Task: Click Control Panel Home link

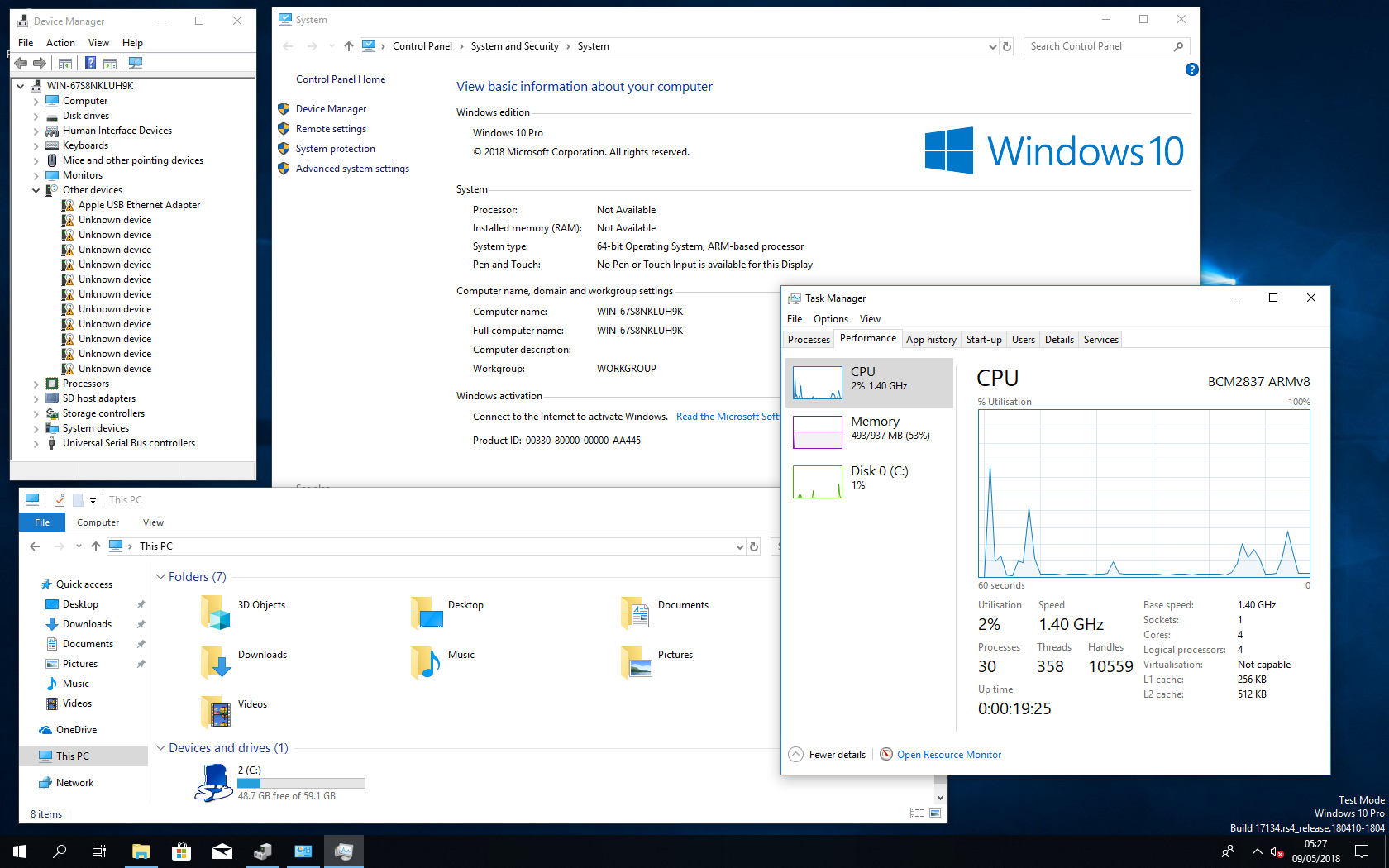Action: click(x=341, y=79)
